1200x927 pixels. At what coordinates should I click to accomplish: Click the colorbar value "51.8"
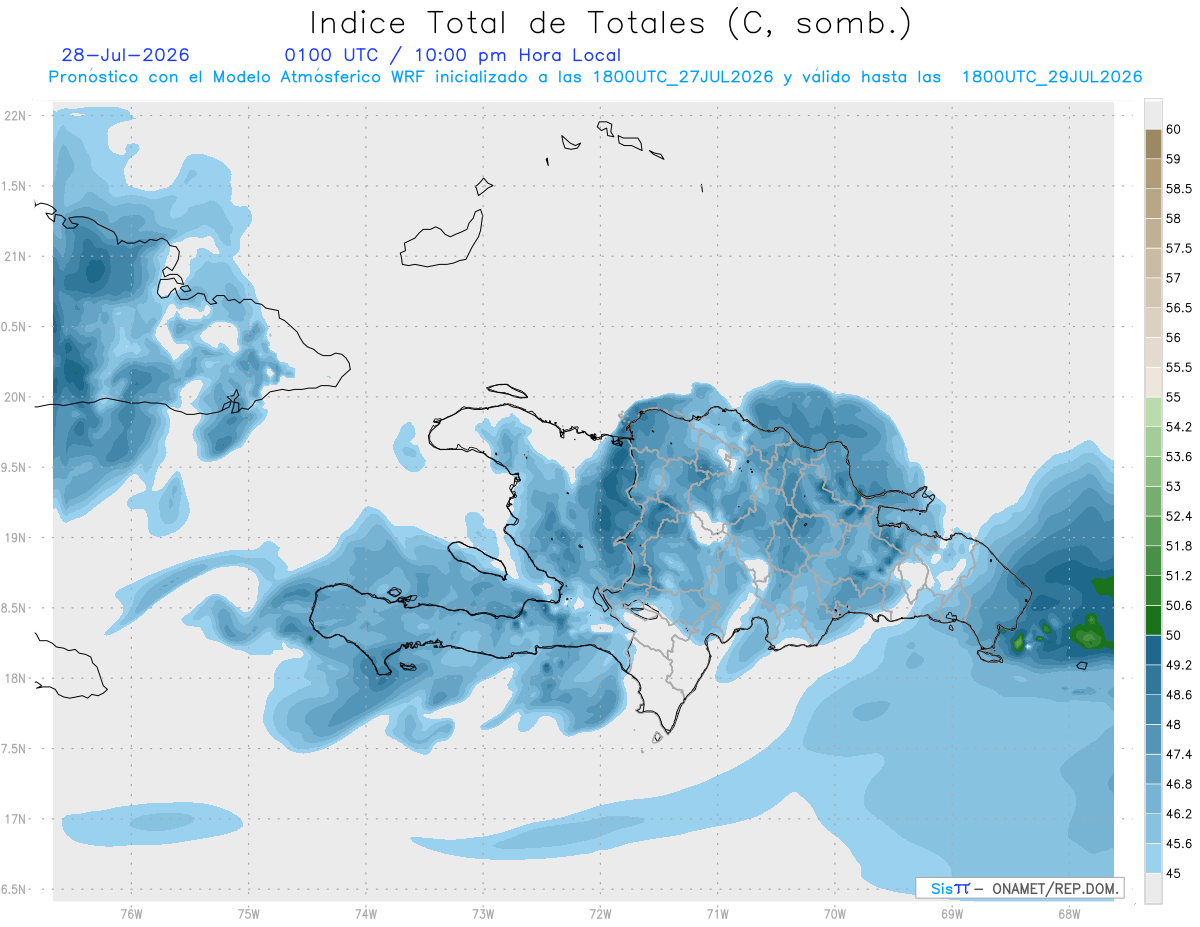1179,546
